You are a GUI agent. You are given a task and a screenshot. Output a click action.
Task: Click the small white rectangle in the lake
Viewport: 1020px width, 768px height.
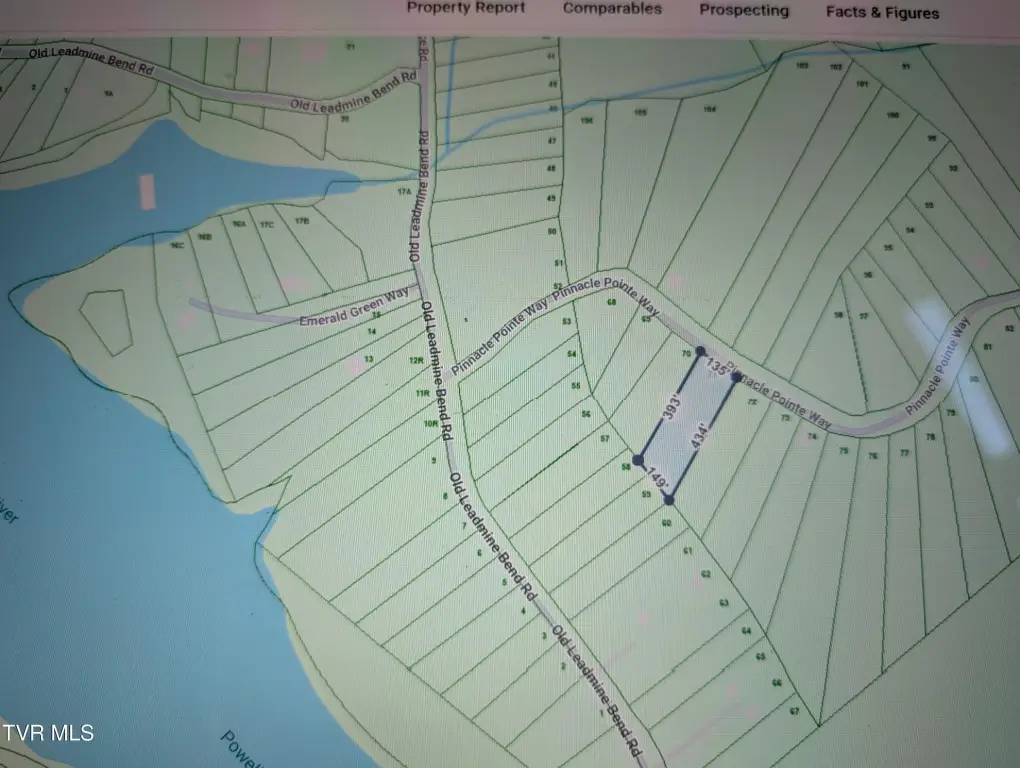click(147, 191)
